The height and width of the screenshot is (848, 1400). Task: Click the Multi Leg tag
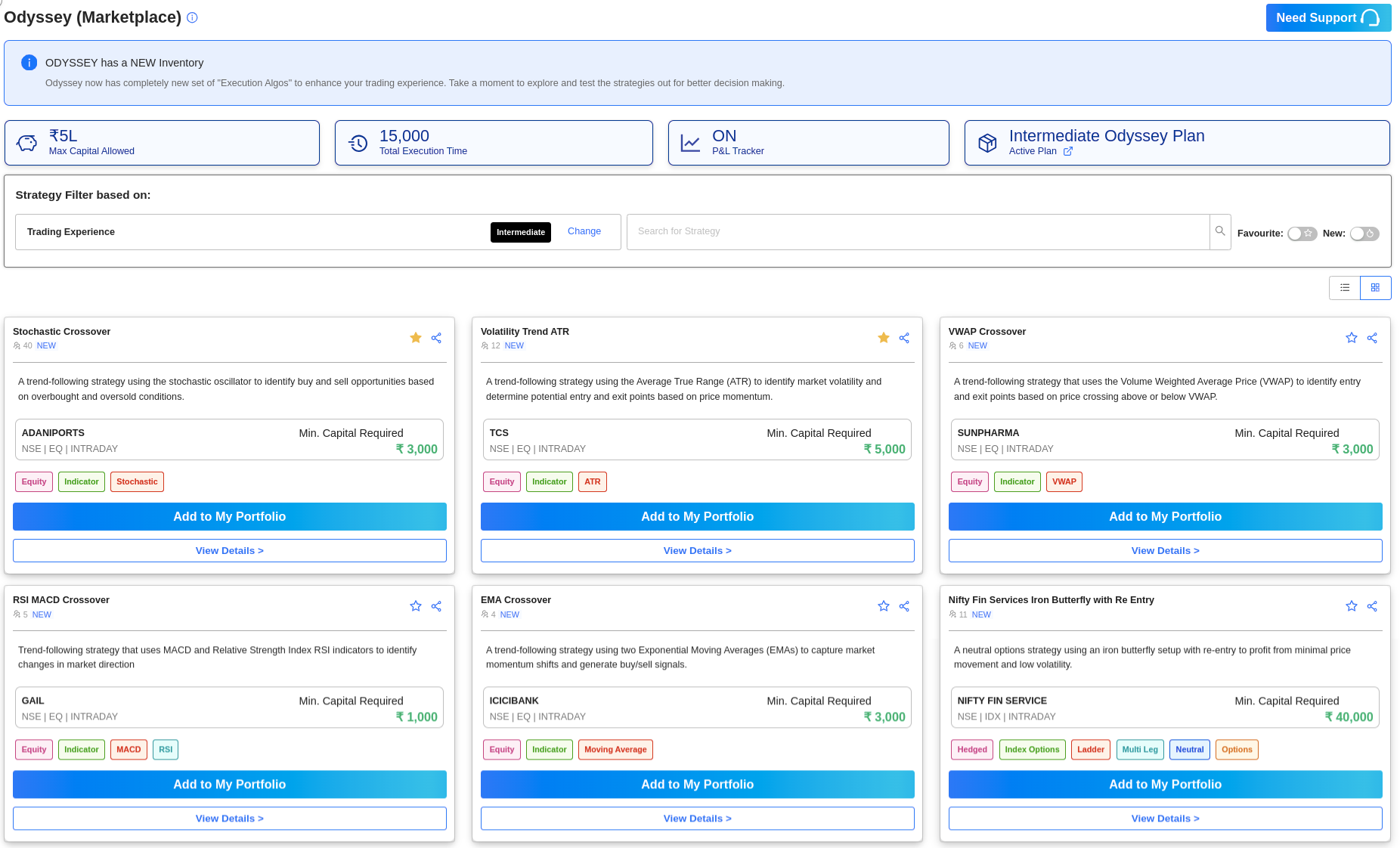(1140, 750)
